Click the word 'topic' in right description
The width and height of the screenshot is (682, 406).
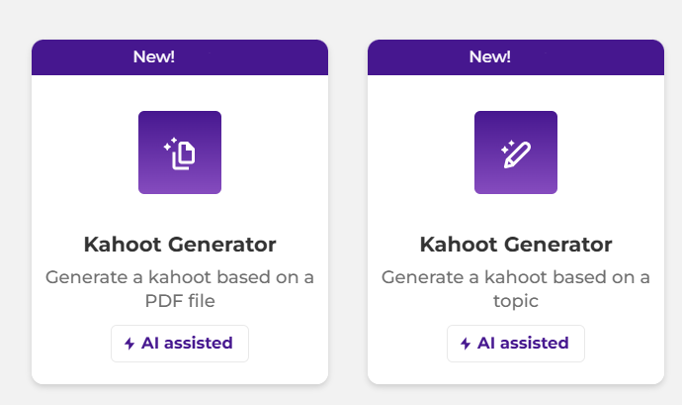[516, 300]
